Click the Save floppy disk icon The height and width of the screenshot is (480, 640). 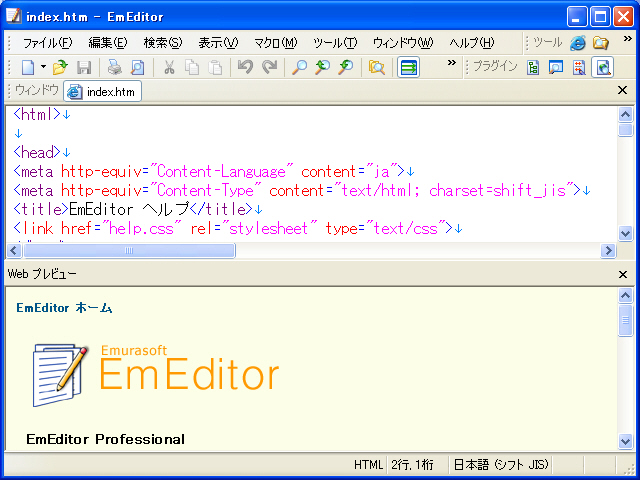84,67
